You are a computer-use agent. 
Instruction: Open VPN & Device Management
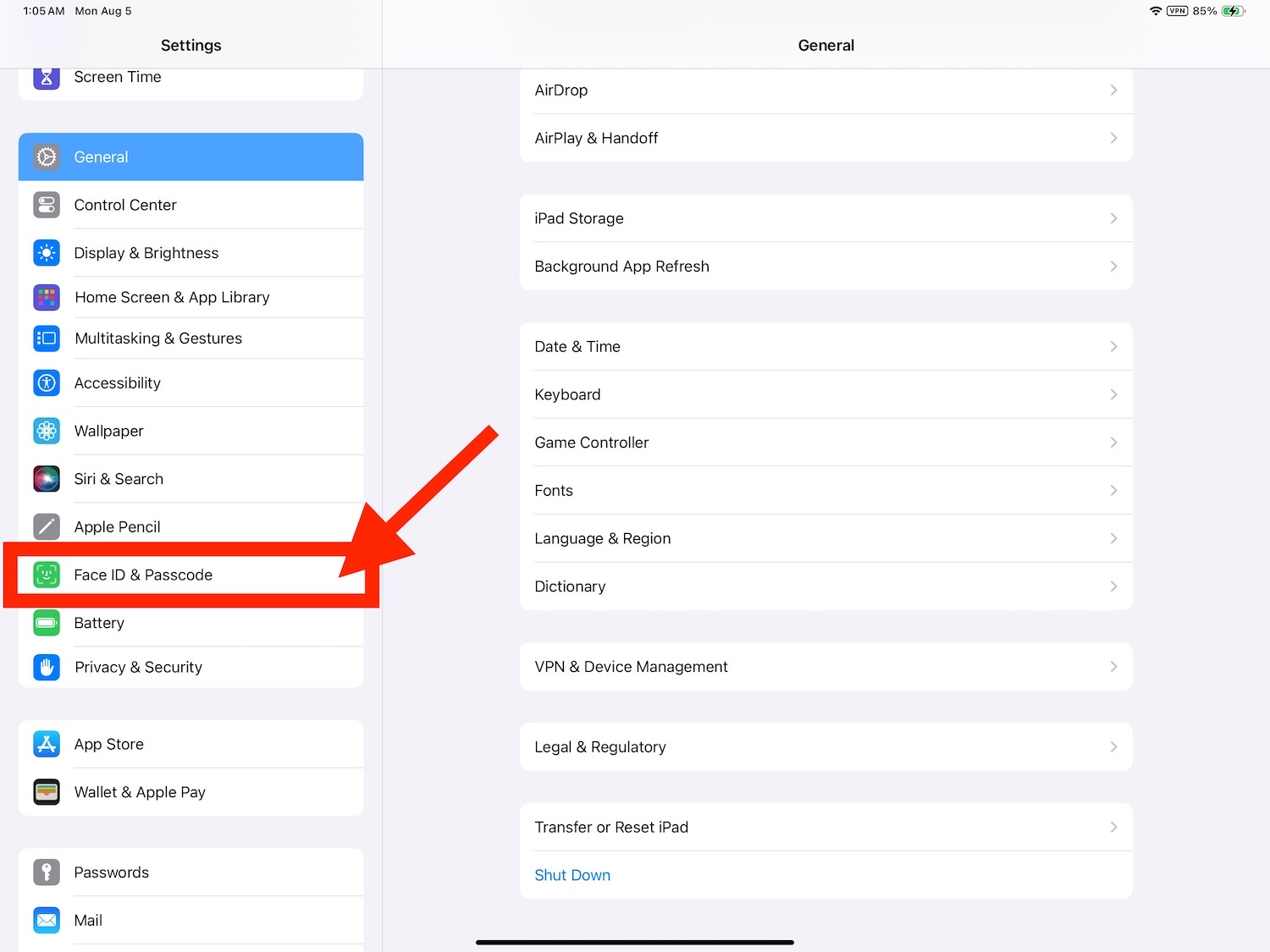825,667
